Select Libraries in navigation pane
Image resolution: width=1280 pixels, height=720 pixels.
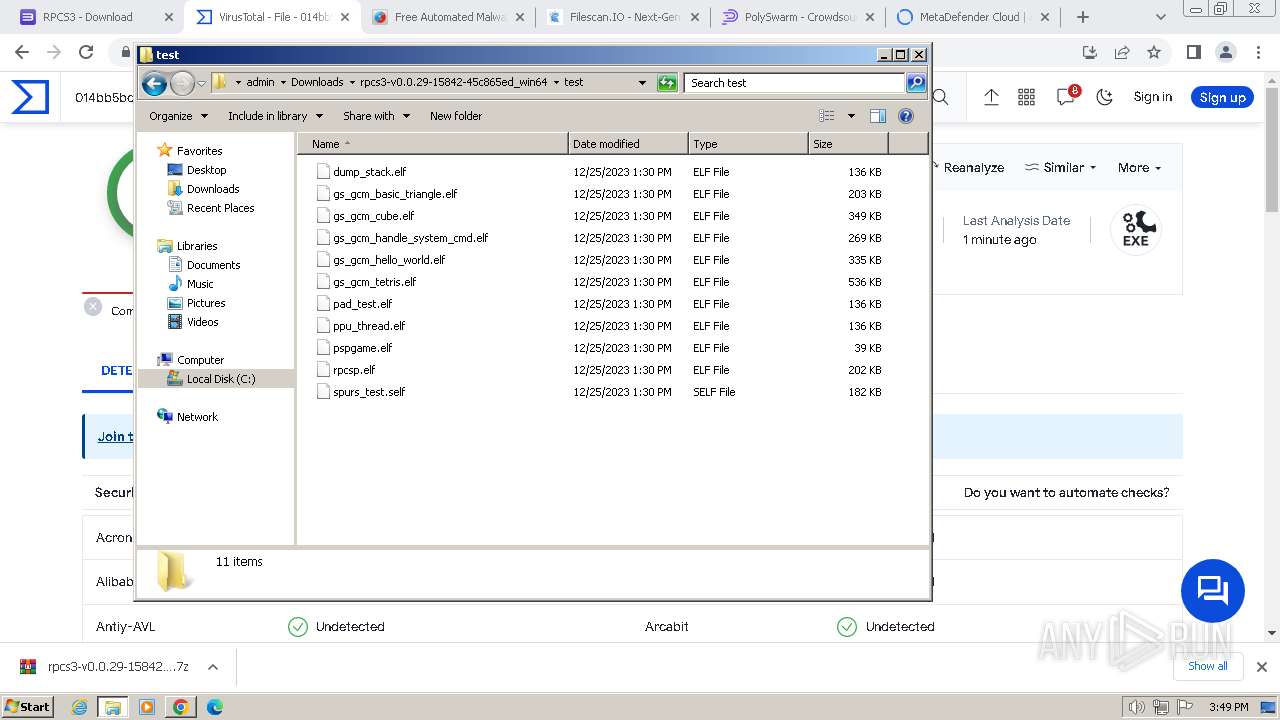[197, 246]
